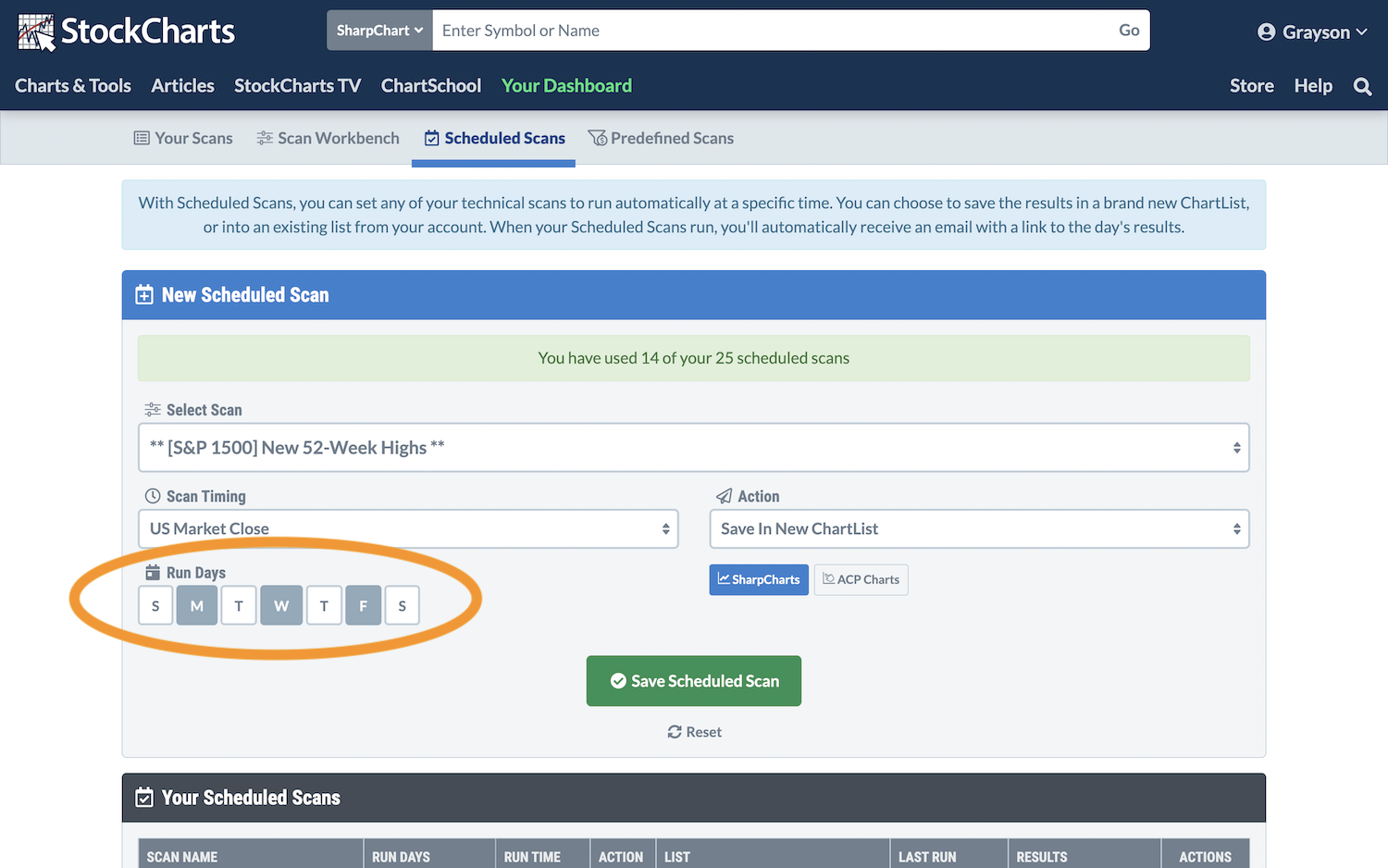The height and width of the screenshot is (868, 1388).
Task: Open the site search magnifier icon
Action: coord(1362,86)
